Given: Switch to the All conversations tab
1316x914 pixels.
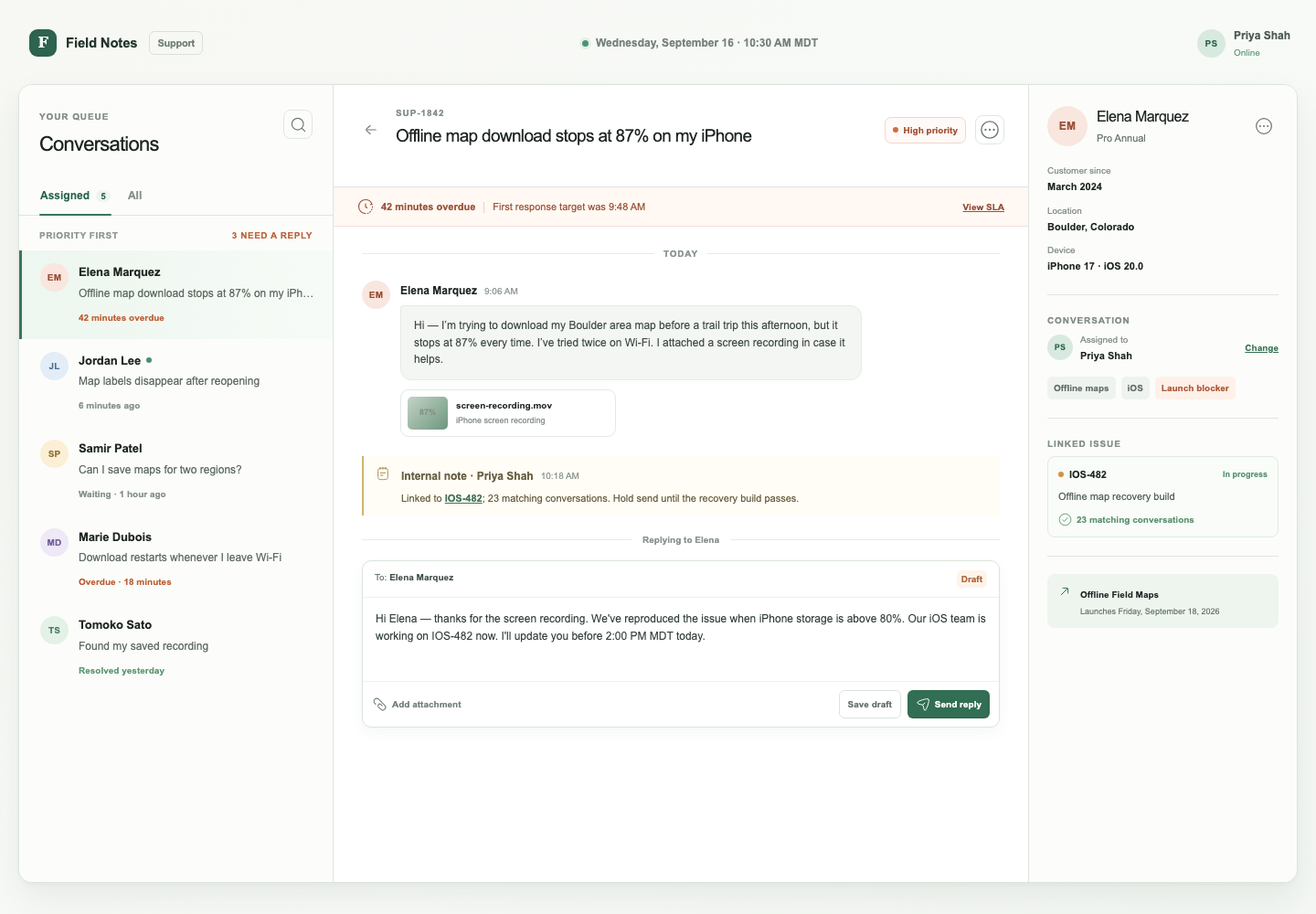Looking at the screenshot, I should pos(135,196).
